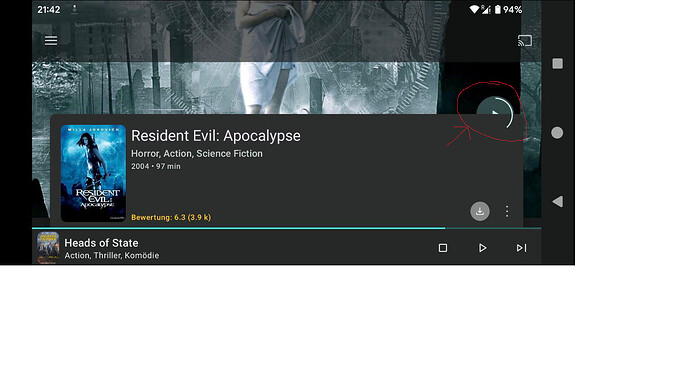Tap the cast to device icon
The width and height of the screenshot is (690, 388).
click(x=525, y=41)
